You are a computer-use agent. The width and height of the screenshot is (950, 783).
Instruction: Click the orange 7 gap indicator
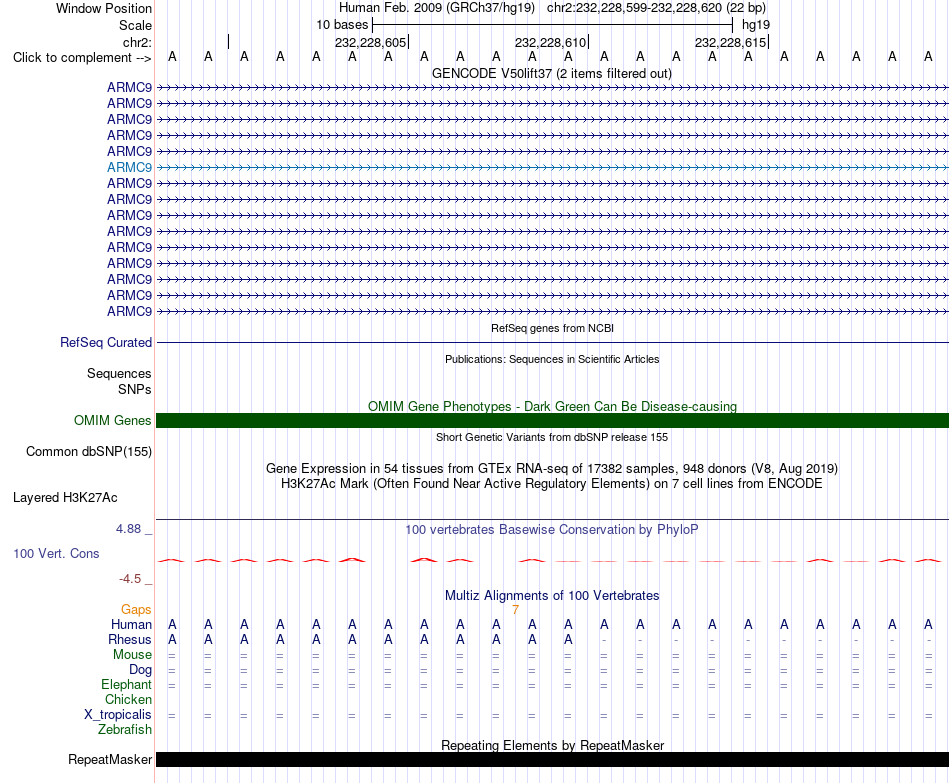[x=516, y=610]
